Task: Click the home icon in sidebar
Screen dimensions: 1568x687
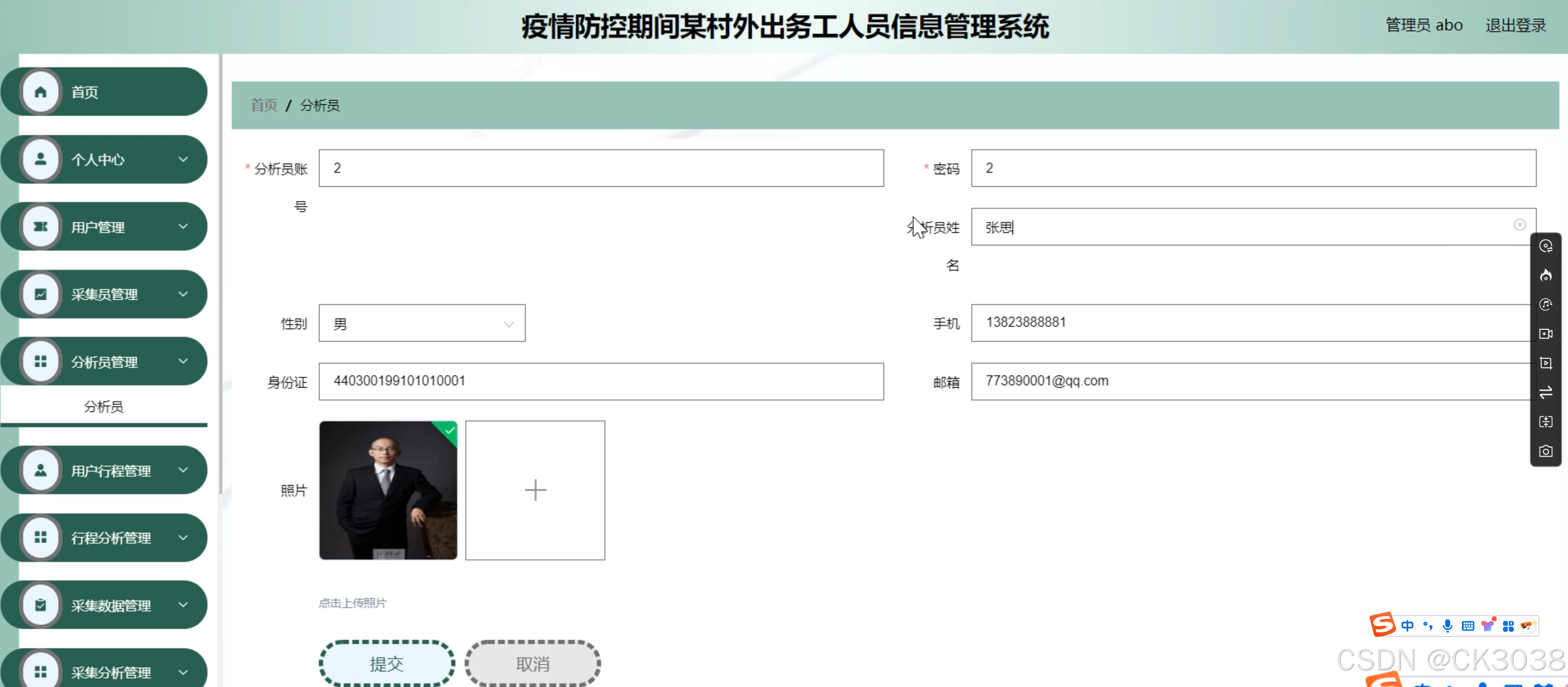Action: click(x=40, y=92)
